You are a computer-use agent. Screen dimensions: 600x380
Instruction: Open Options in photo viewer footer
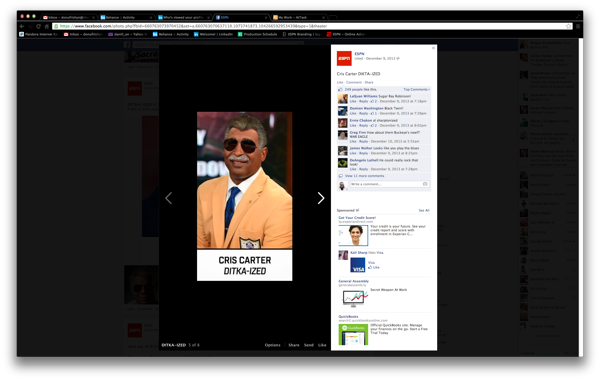click(272, 345)
